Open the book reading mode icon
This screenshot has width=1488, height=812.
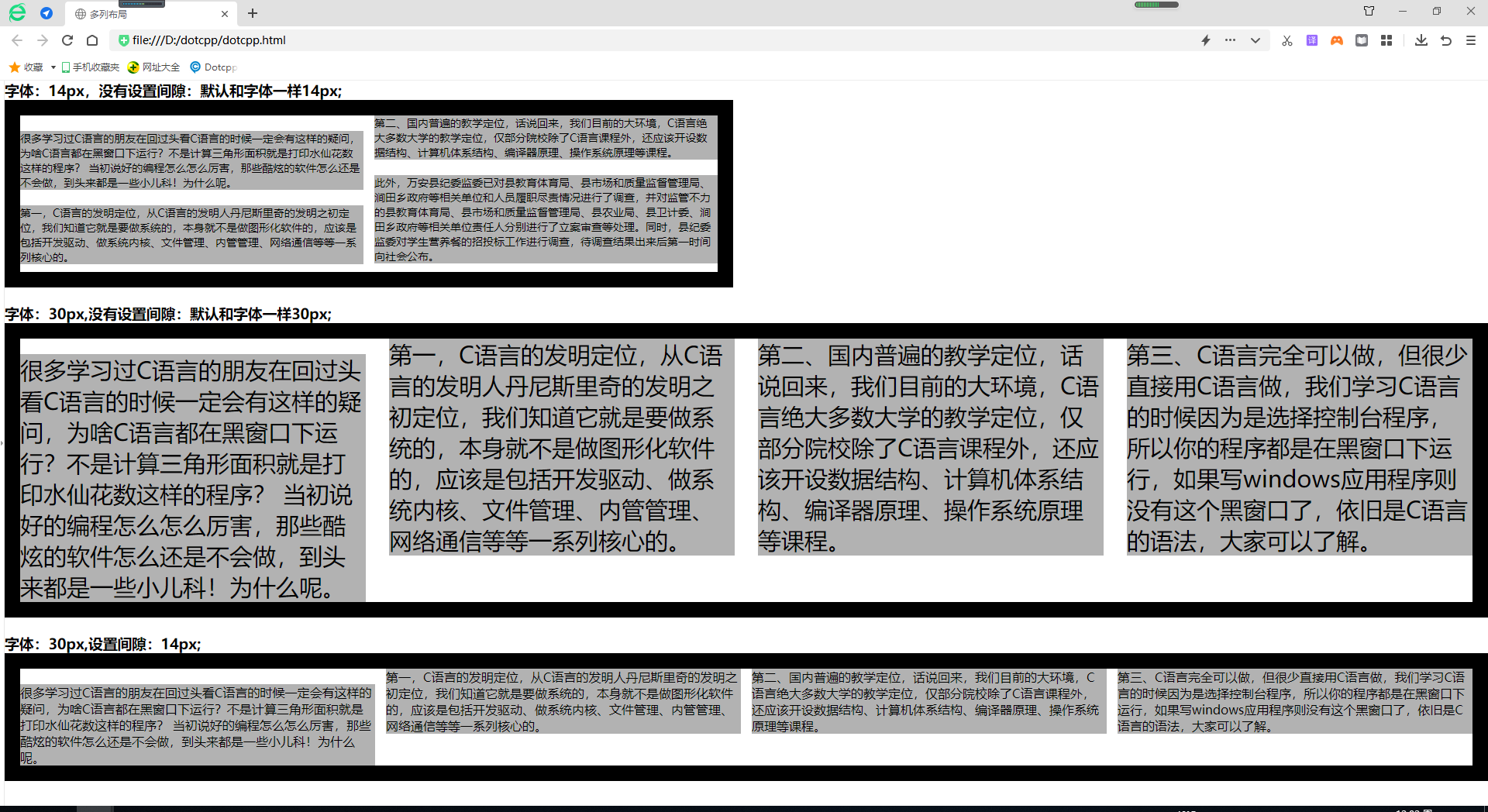pyautogui.click(x=1362, y=40)
